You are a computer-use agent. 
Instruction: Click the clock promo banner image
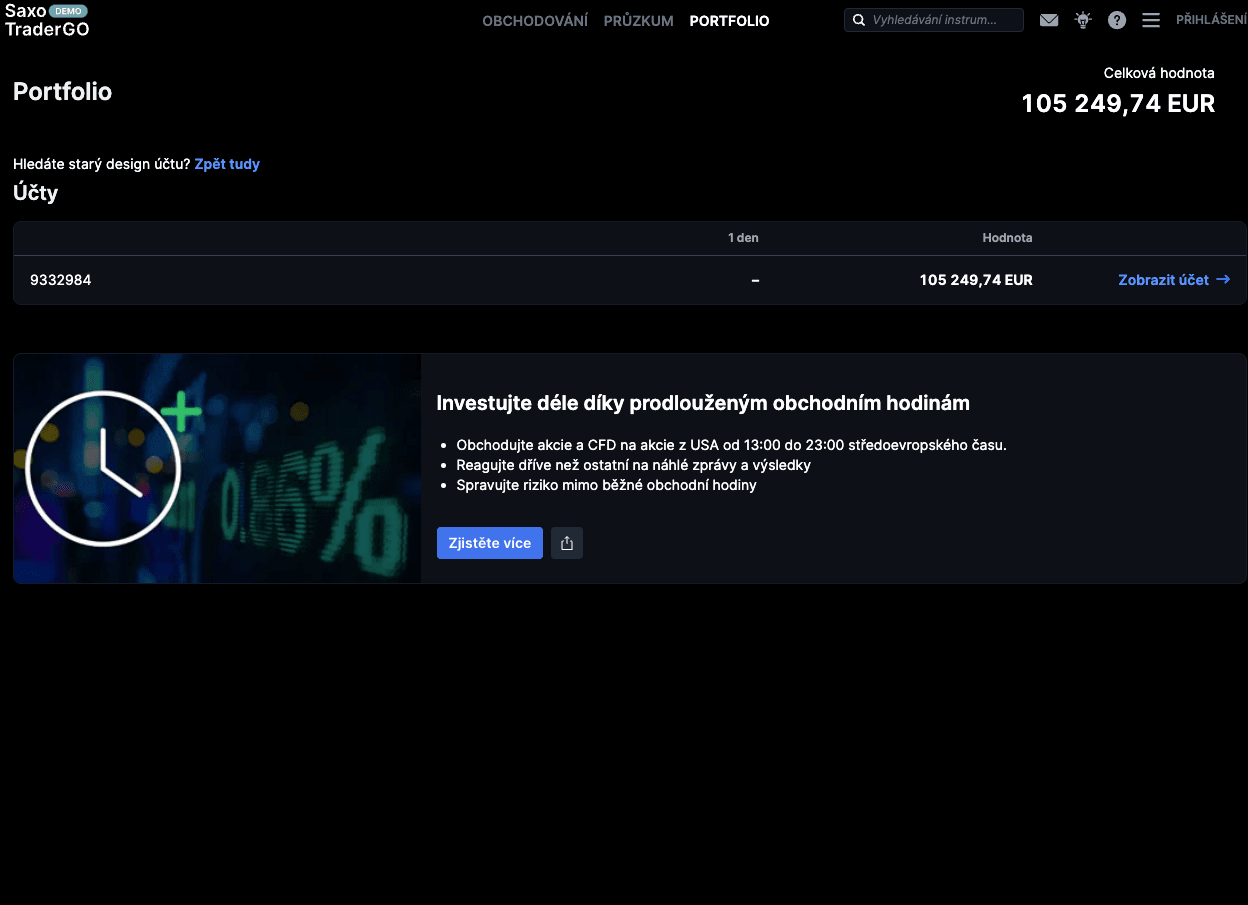(x=217, y=468)
